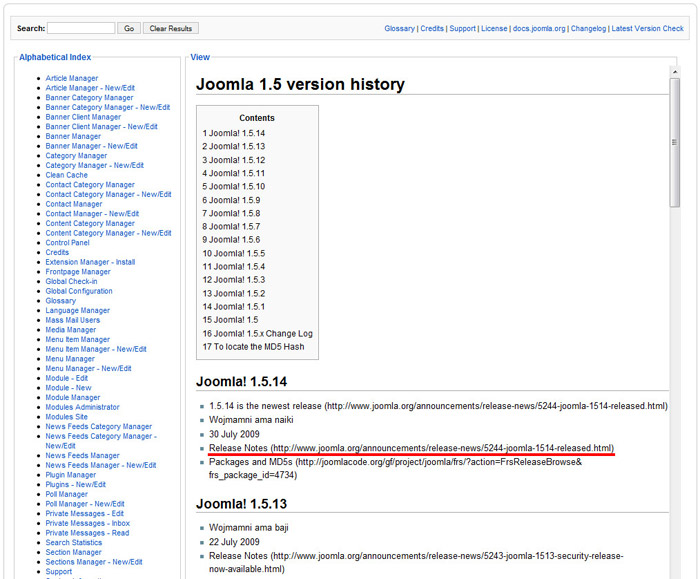
Task: Jump to To locate the MD5 Hash entry
Action: pos(254,347)
